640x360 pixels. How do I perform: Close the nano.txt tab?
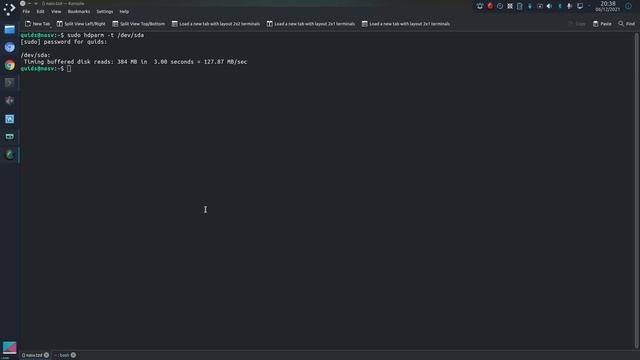click(46, 355)
